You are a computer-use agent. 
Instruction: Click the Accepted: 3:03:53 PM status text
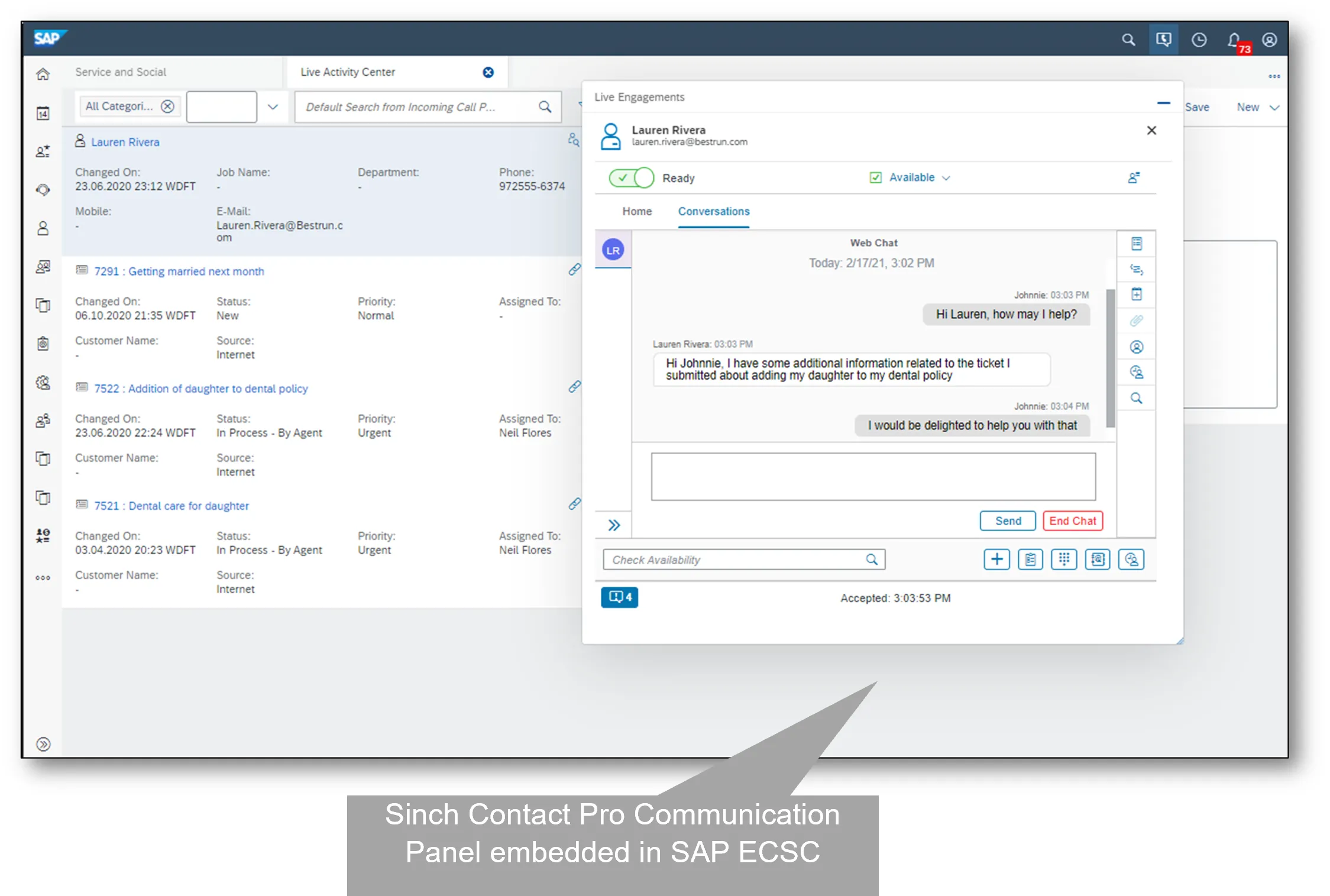895,598
